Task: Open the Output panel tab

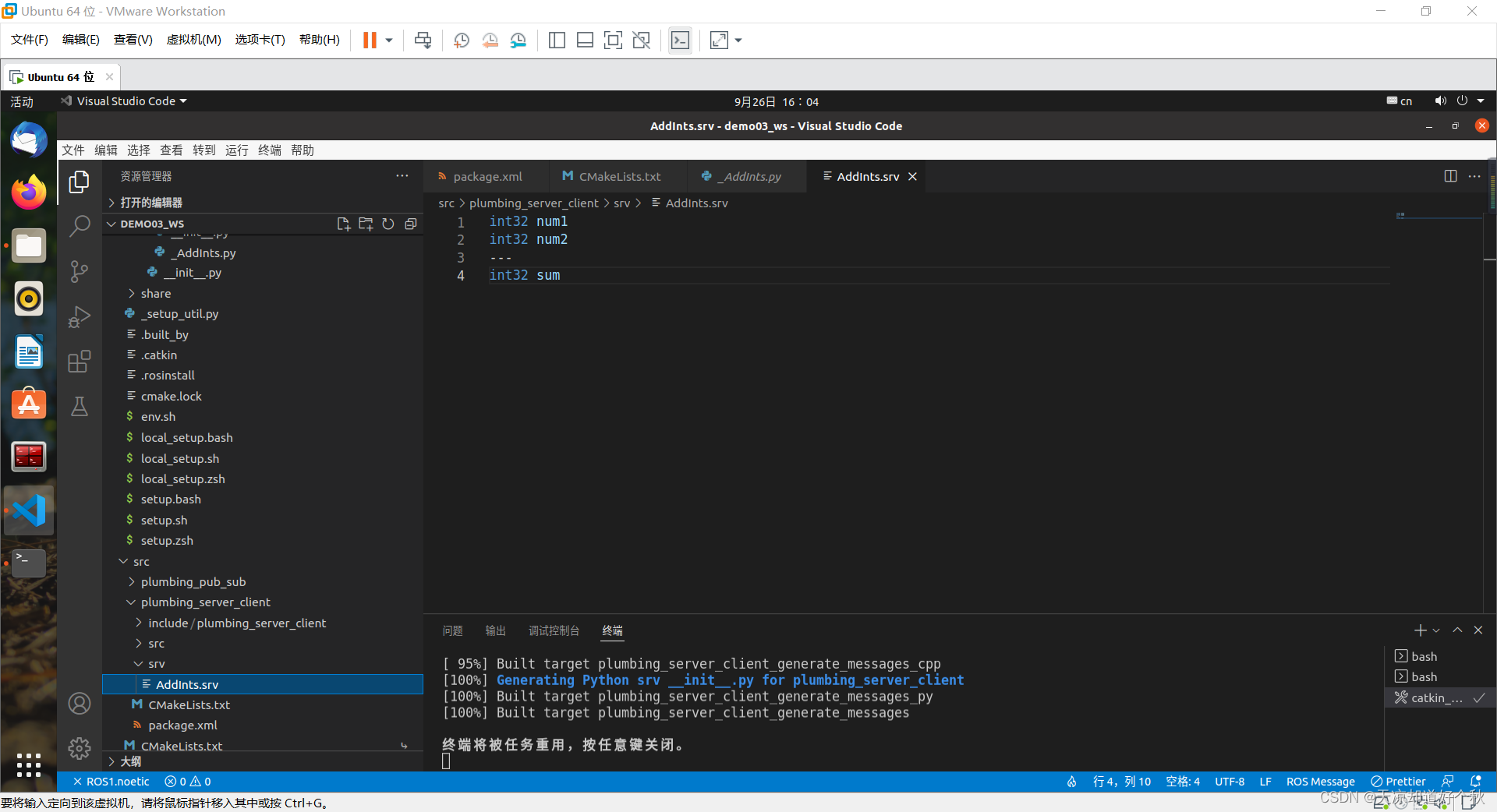Action: click(x=495, y=630)
